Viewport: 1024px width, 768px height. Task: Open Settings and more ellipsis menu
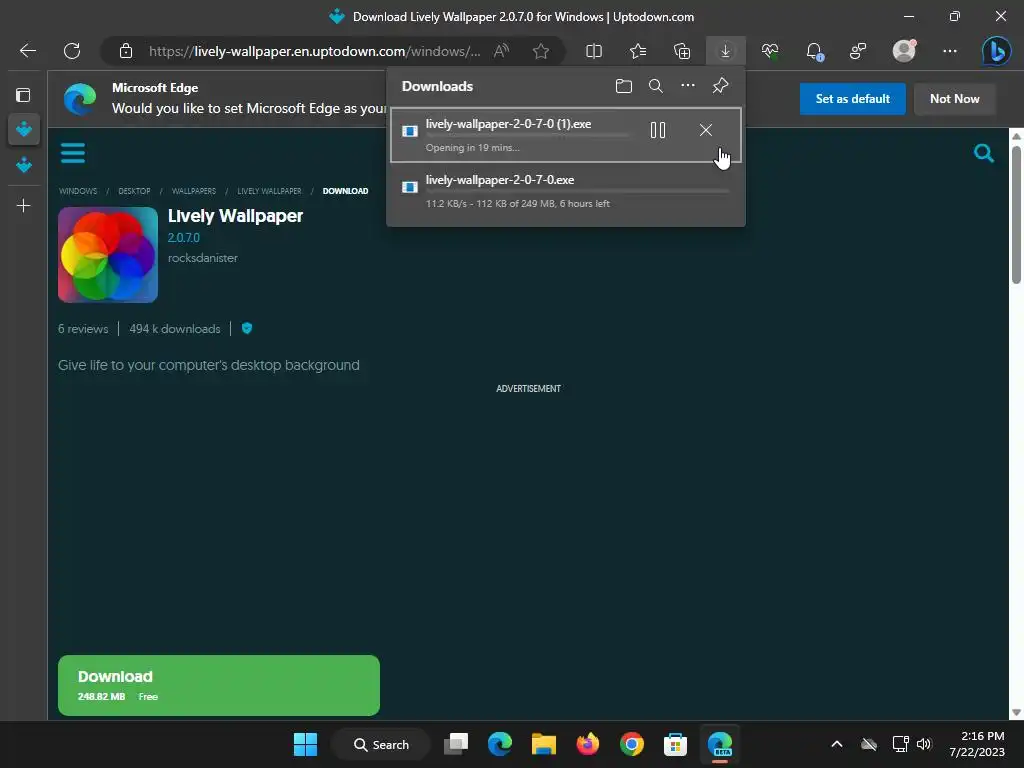pos(950,51)
